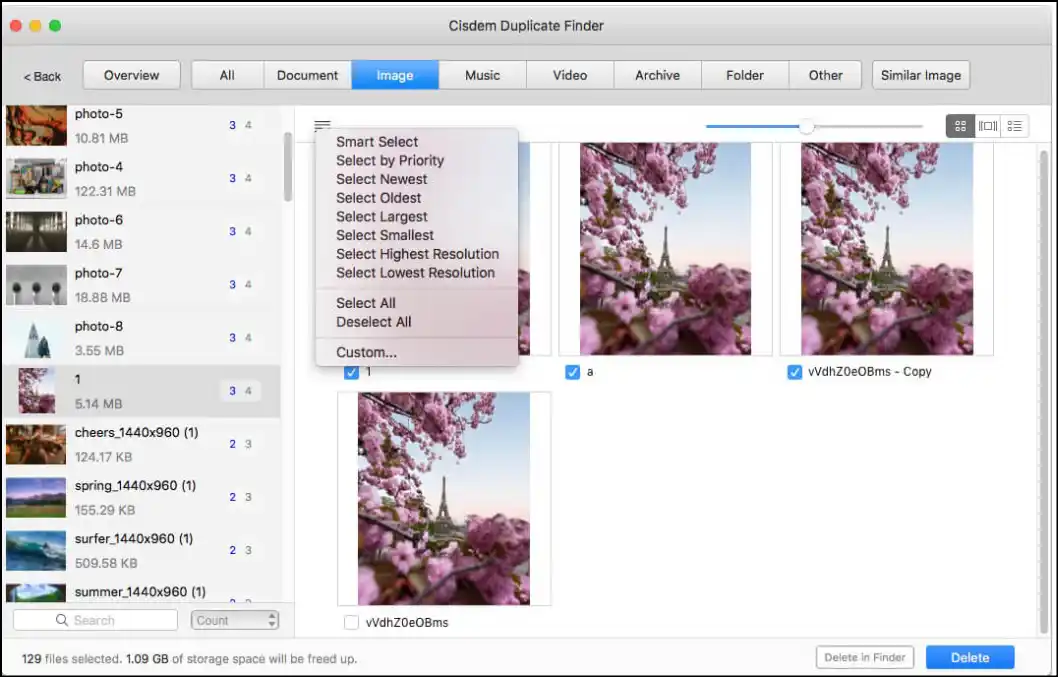The height and width of the screenshot is (677, 1058).
Task: Click the Delete in Finder button
Action: 864,657
